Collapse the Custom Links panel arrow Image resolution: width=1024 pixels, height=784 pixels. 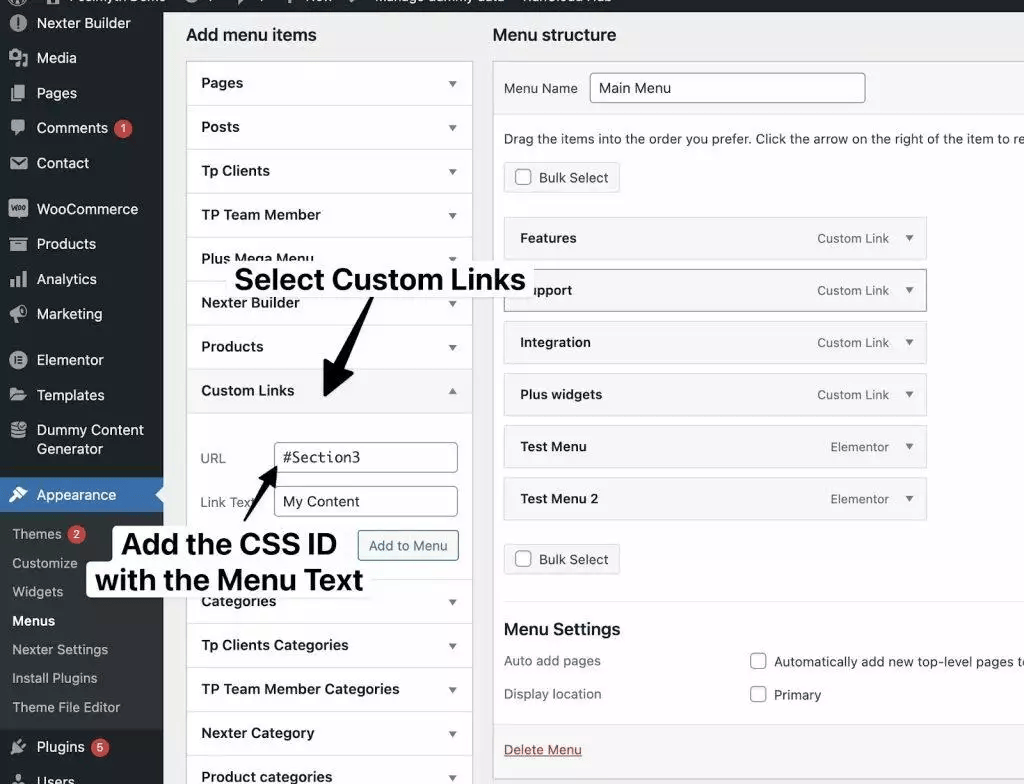[453, 391]
